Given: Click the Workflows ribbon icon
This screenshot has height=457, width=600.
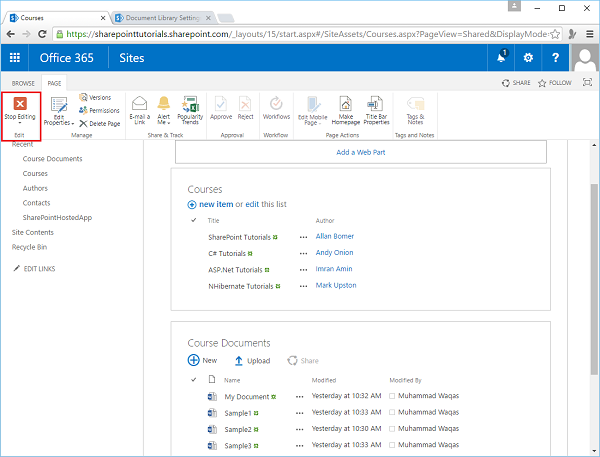Looking at the screenshot, I should pos(276,103).
